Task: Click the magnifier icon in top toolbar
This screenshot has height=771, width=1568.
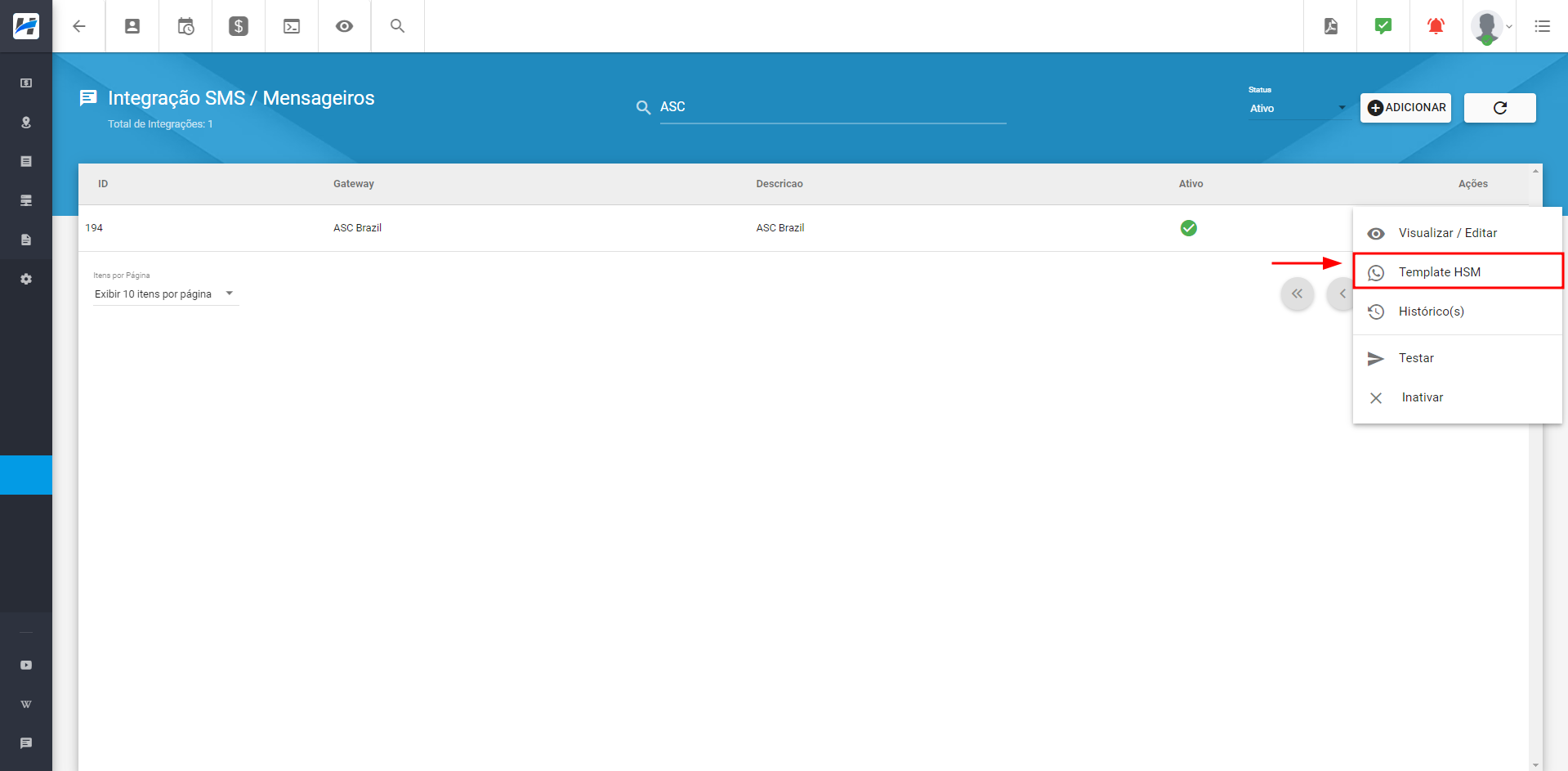Action: 398,26
